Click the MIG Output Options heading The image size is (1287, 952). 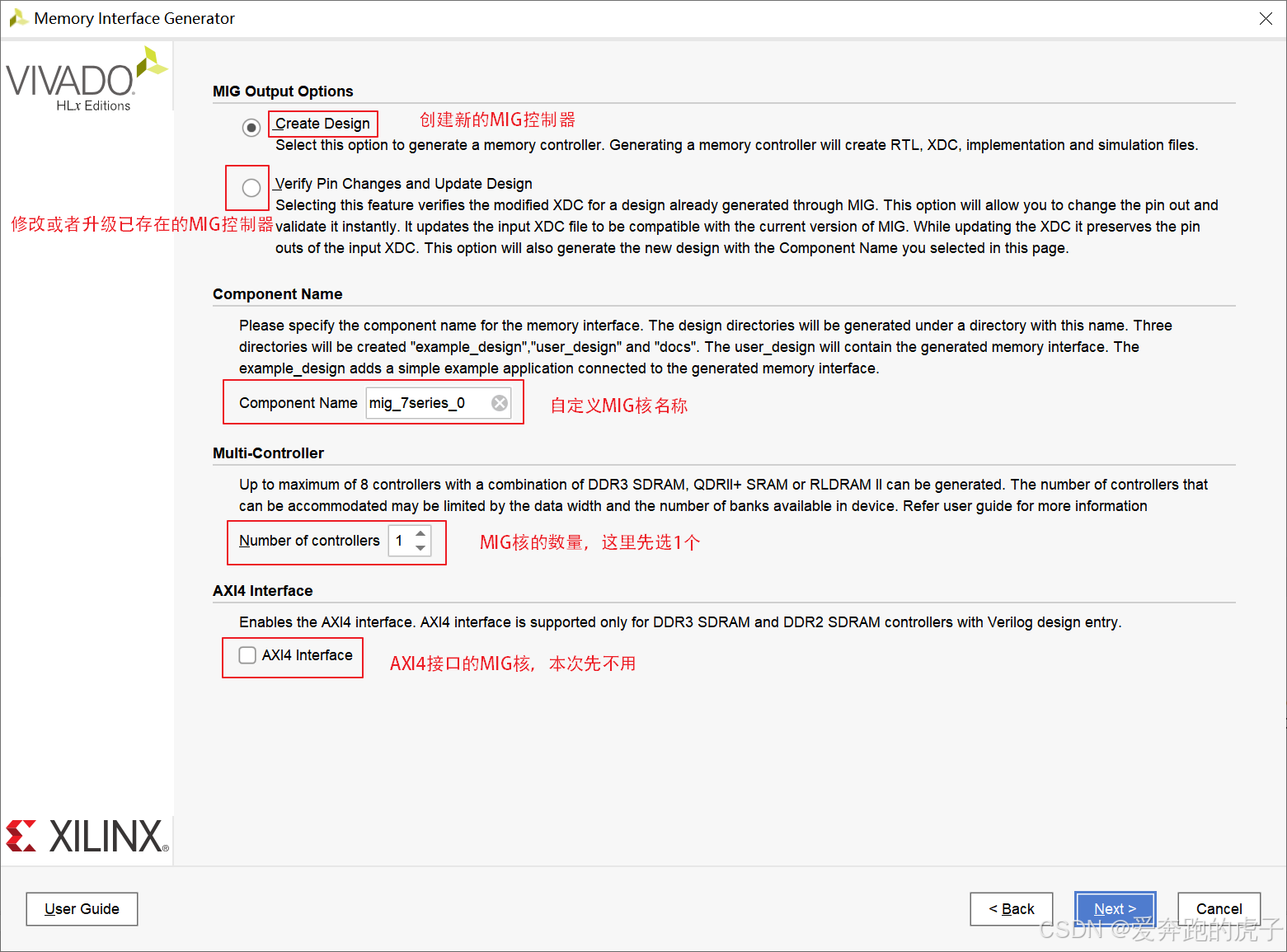tap(283, 91)
